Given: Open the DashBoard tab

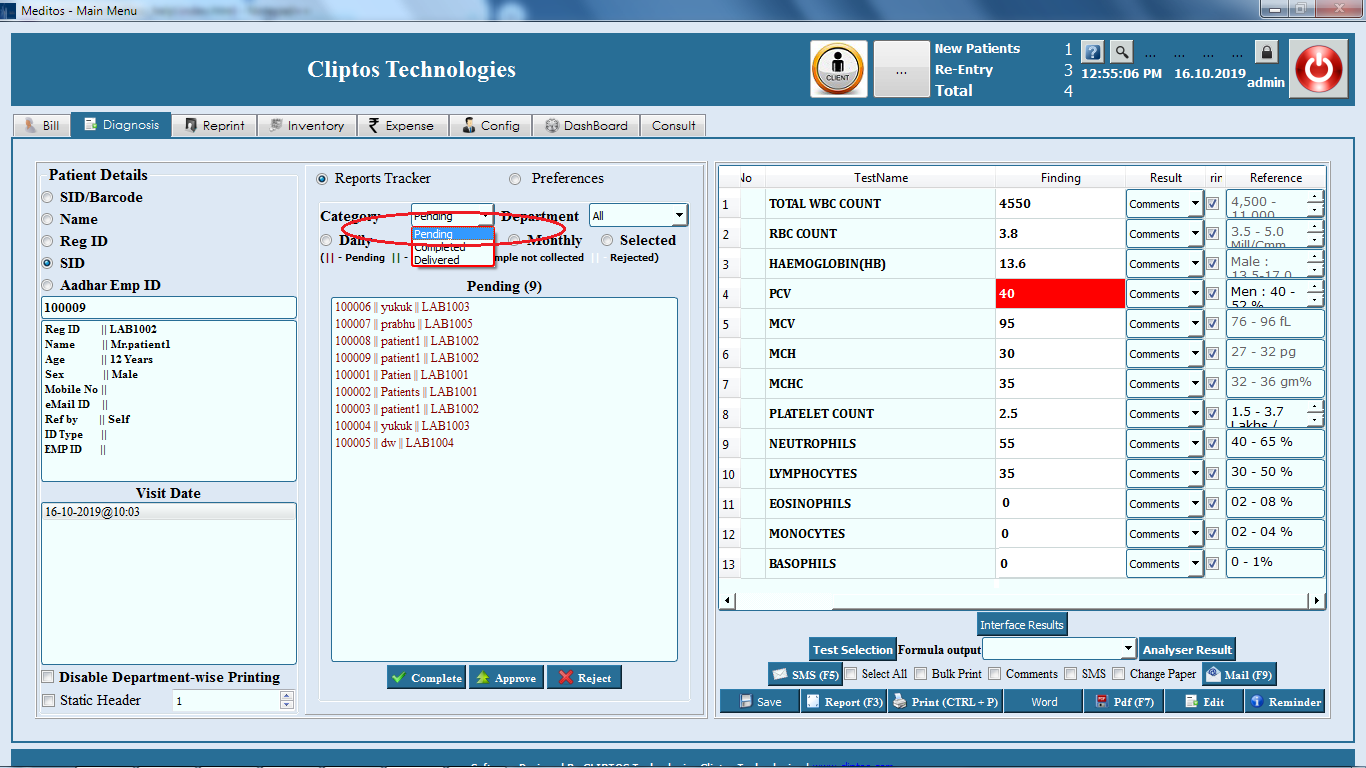Looking at the screenshot, I should point(586,125).
